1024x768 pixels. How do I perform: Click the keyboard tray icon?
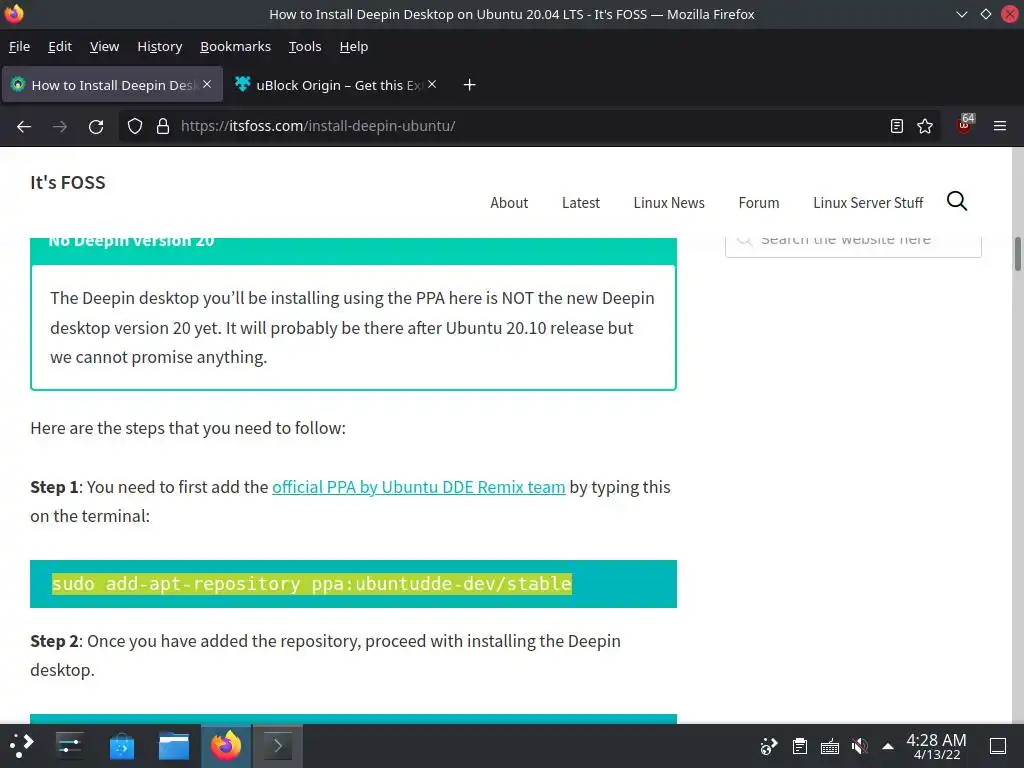point(829,746)
